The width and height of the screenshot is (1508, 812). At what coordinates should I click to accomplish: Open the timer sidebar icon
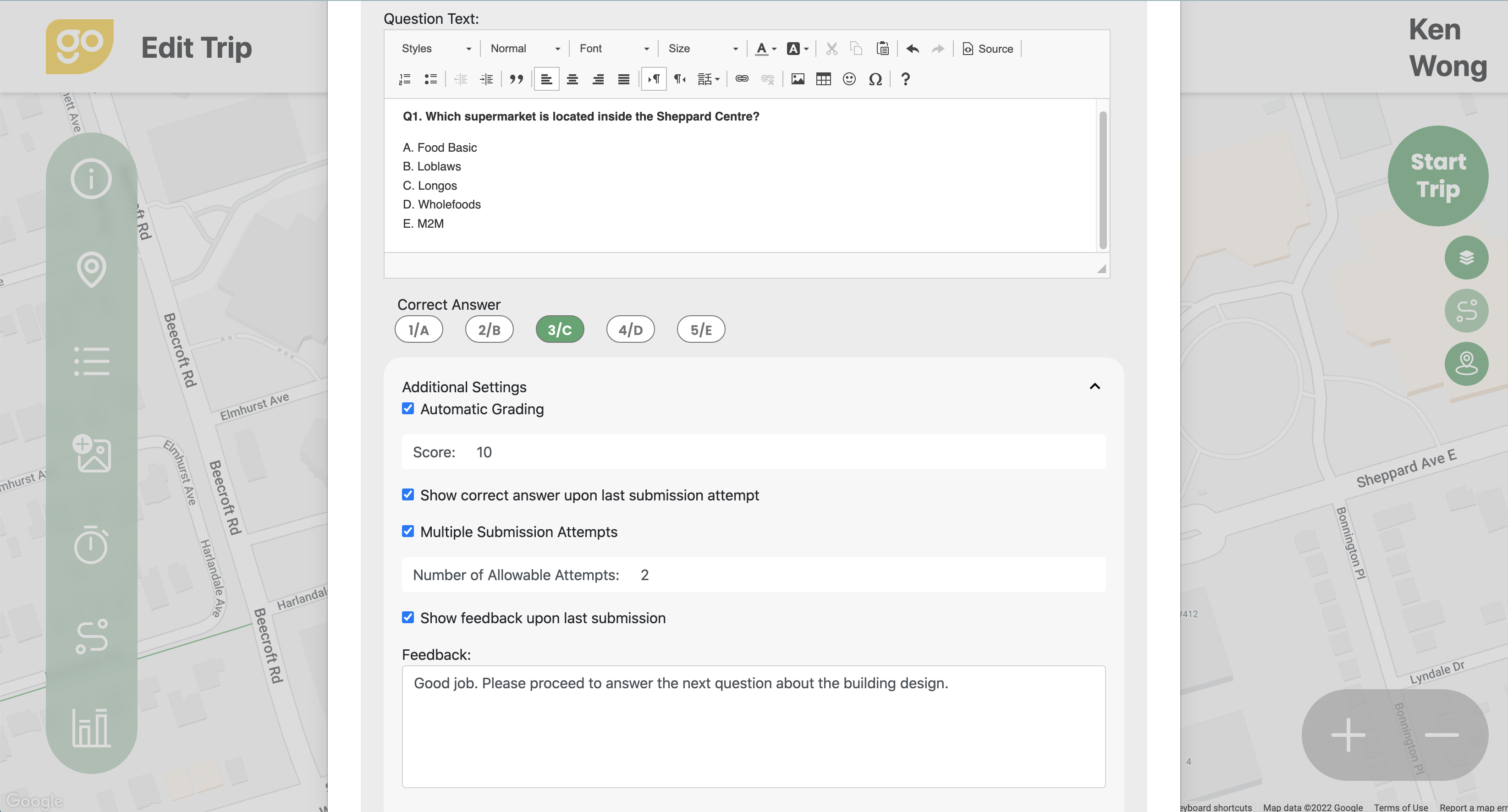[91, 545]
